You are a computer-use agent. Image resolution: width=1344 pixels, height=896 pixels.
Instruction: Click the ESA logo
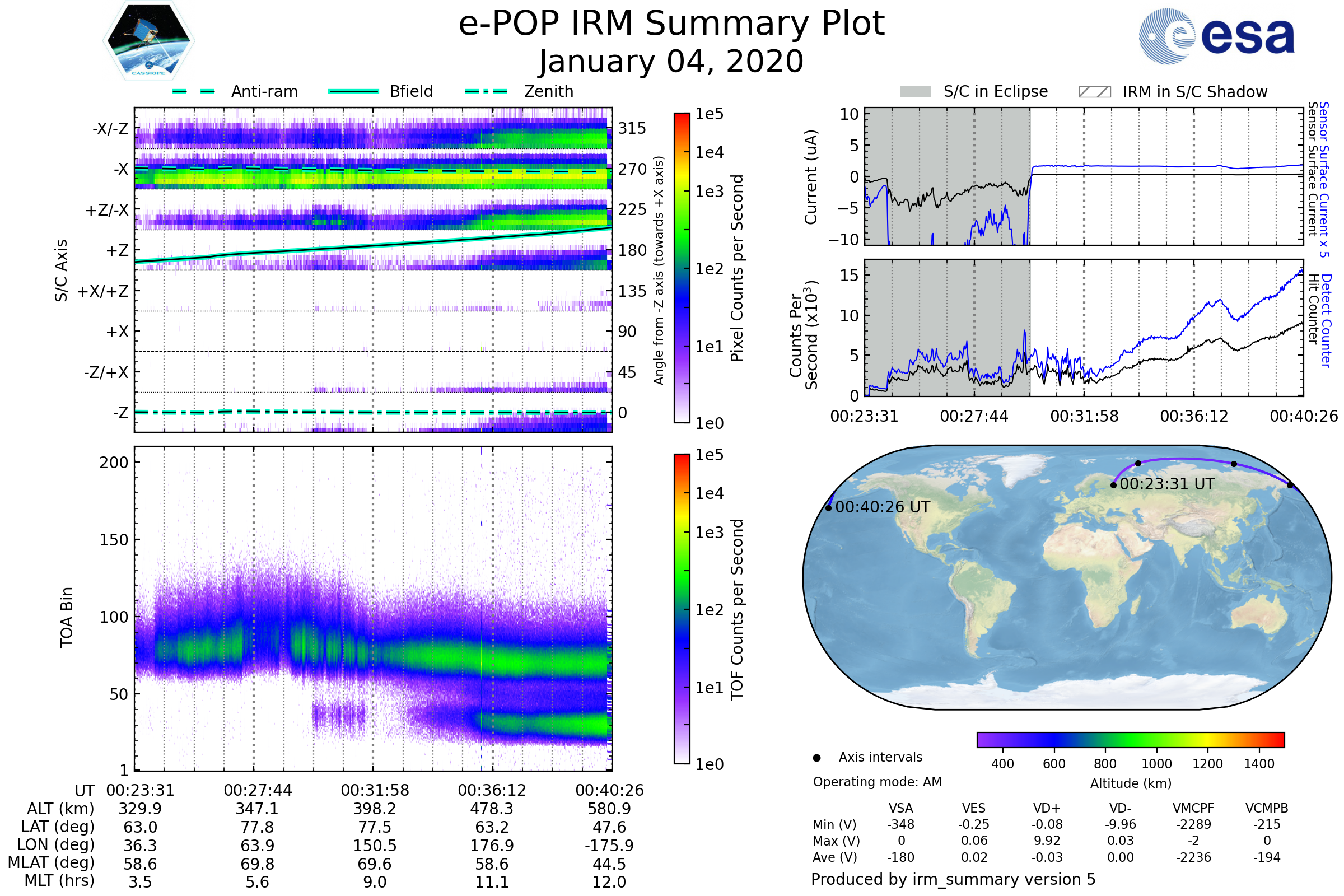pyautogui.click(x=1217, y=35)
